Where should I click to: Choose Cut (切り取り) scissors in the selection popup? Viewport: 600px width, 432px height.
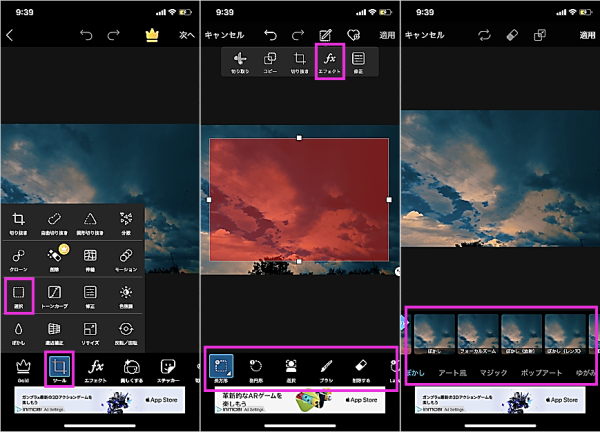tap(240, 62)
